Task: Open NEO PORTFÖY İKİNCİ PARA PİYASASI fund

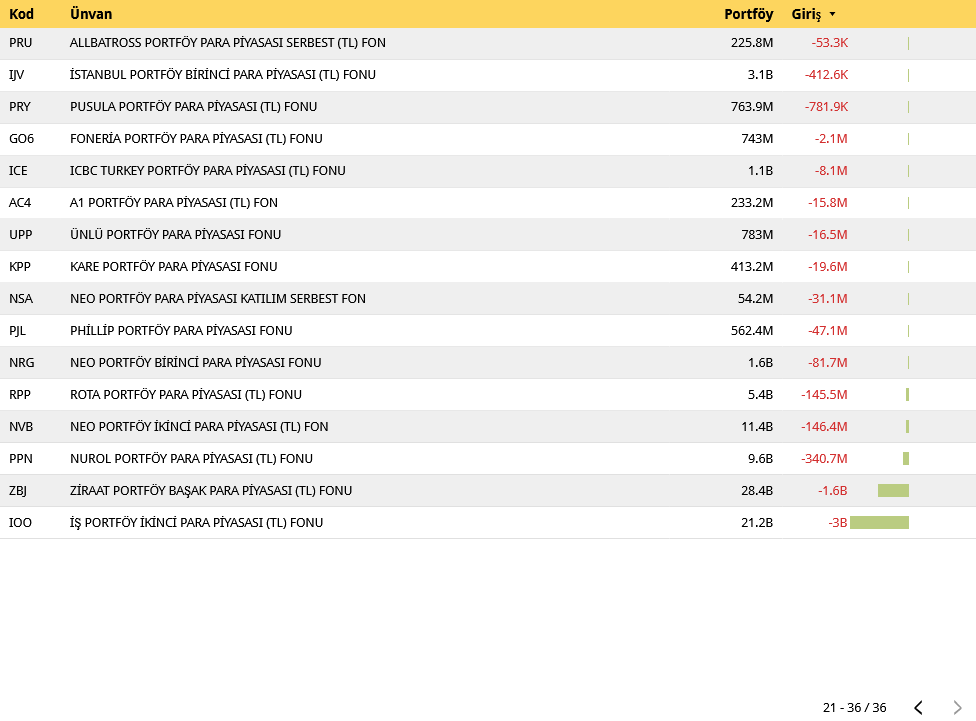Action: coord(199,426)
